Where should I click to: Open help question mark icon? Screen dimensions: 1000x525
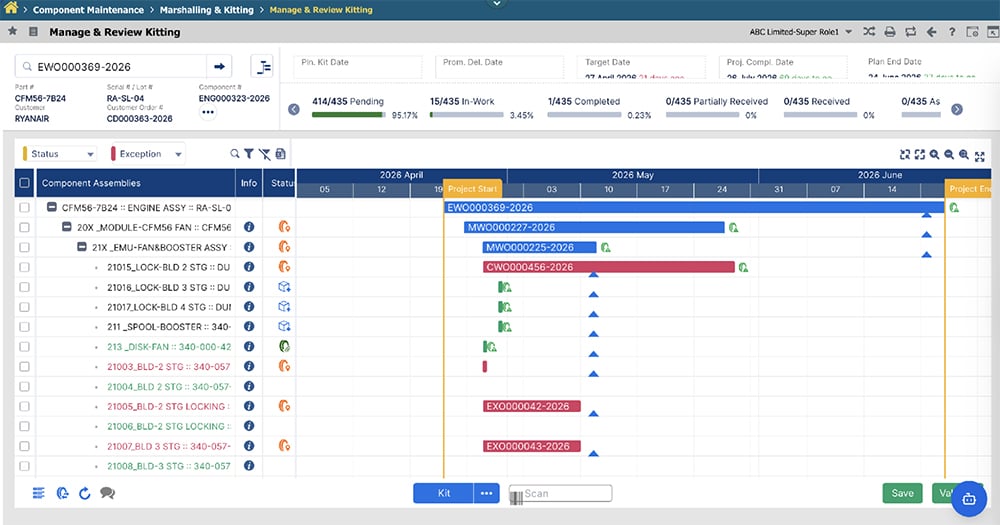952,31
